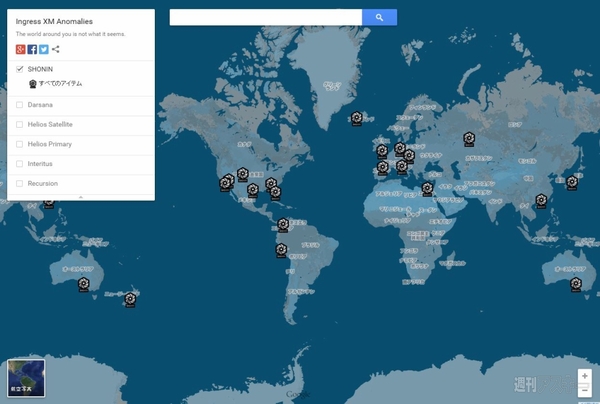
Task: Open the Texas anomaly marker
Action: click(x=253, y=190)
